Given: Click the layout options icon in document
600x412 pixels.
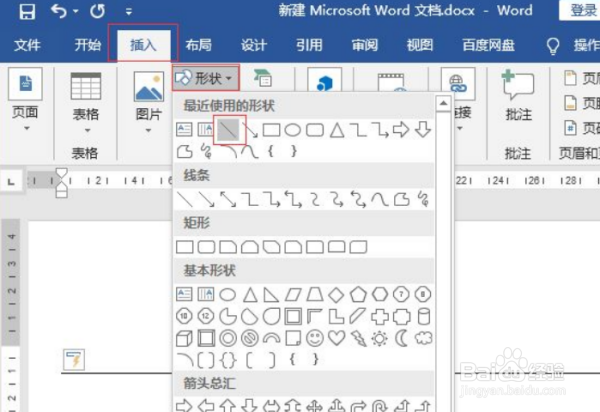Looking at the screenshot, I should (x=74, y=359).
